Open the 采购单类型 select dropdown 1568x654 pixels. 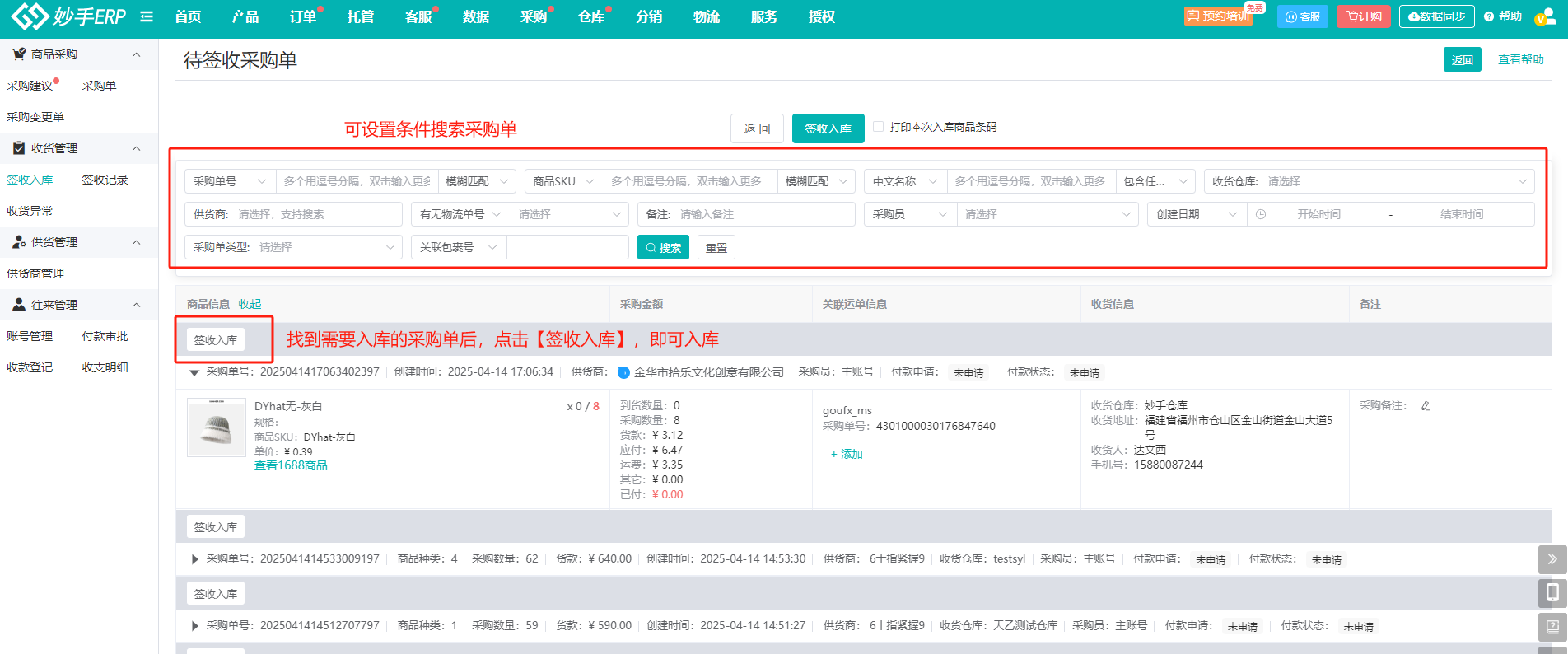(294, 247)
